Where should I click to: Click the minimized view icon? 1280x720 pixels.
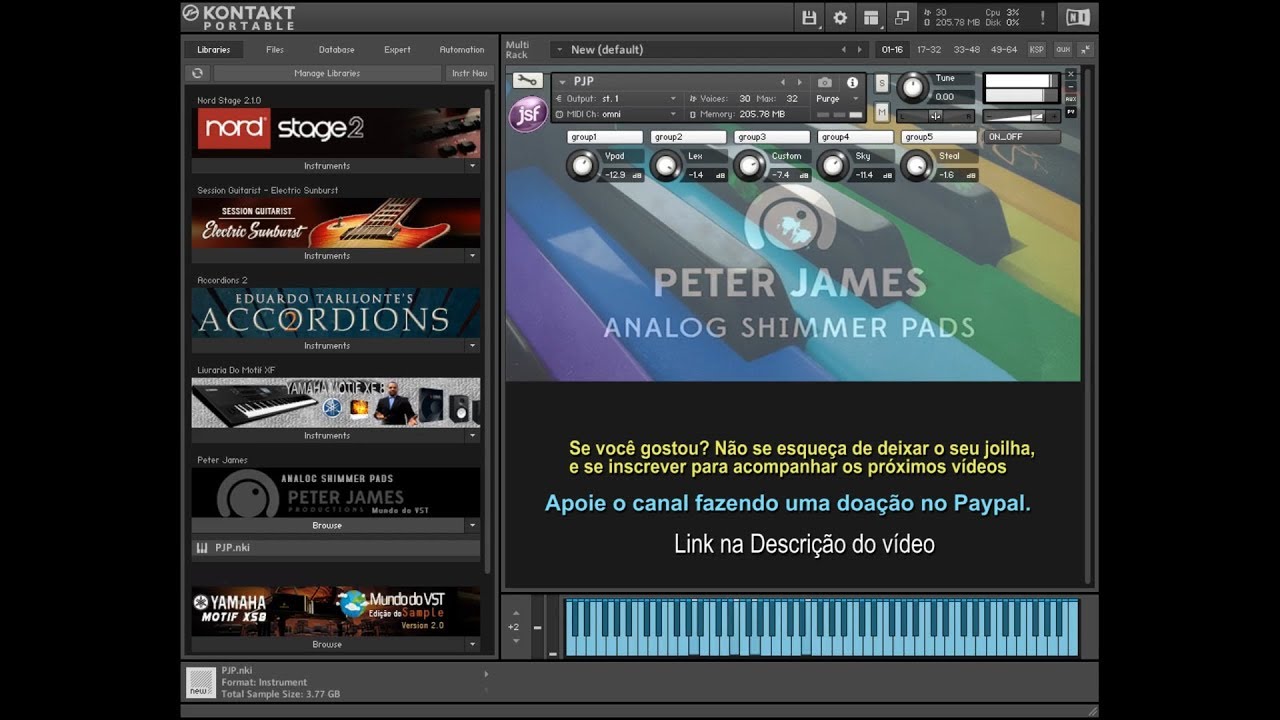tap(902, 17)
